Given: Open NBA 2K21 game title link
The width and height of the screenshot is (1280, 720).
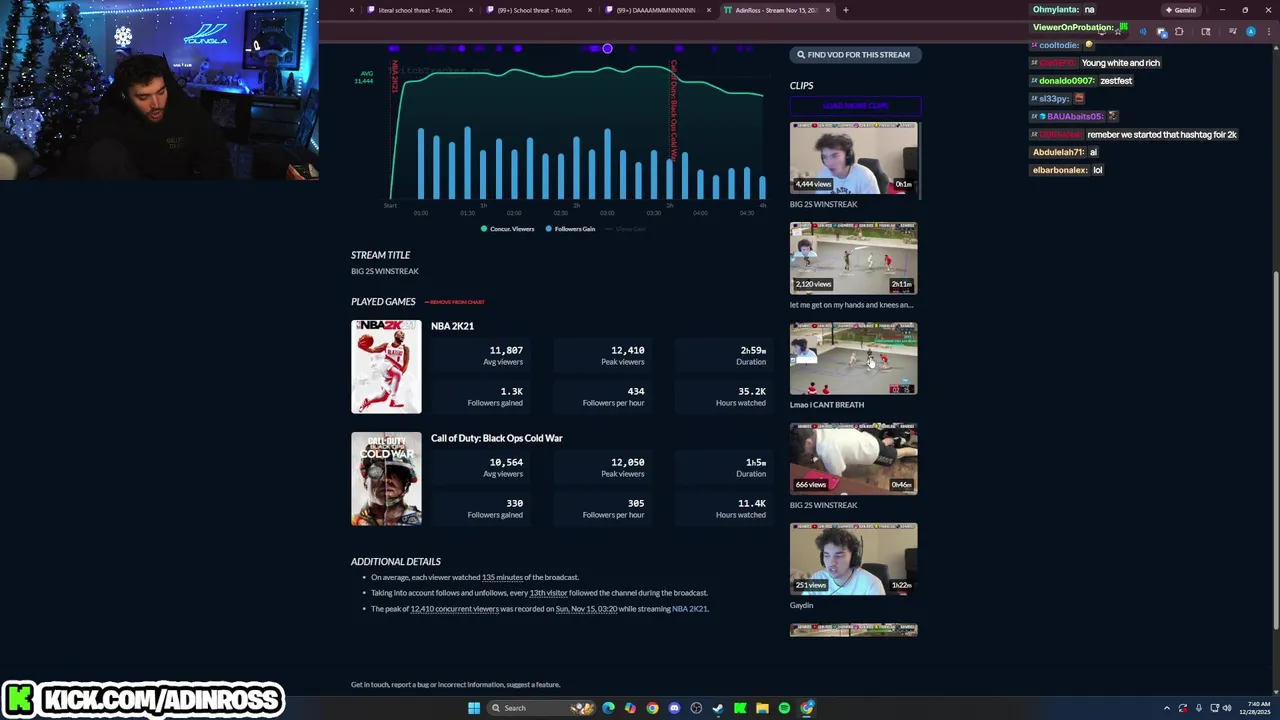Looking at the screenshot, I should click(x=452, y=326).
